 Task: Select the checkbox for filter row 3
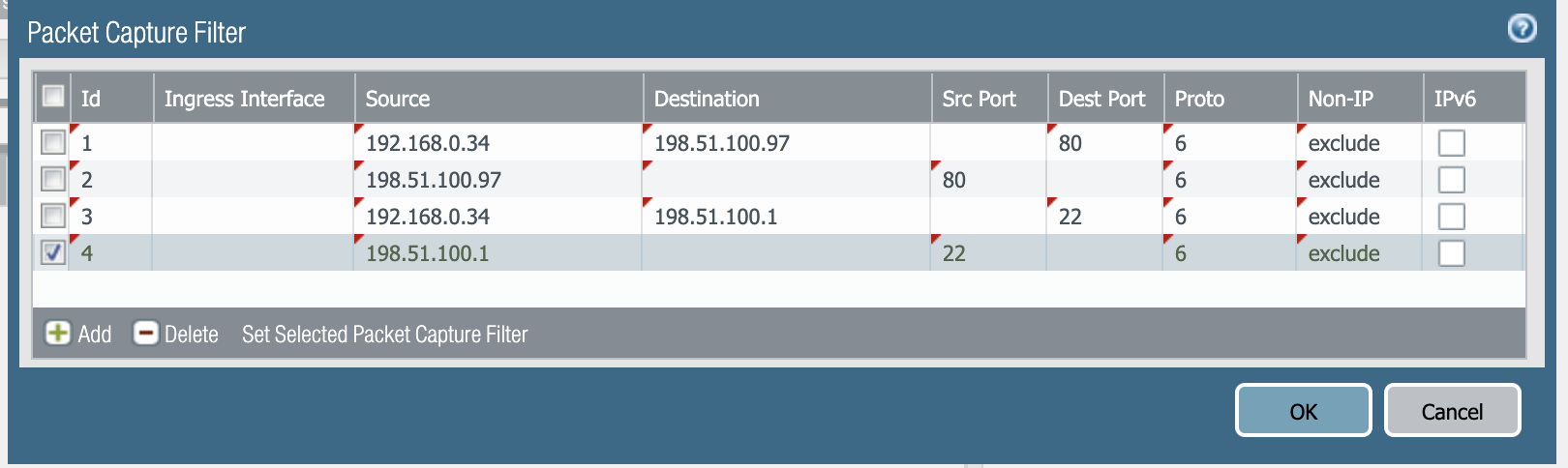(53, 217)
